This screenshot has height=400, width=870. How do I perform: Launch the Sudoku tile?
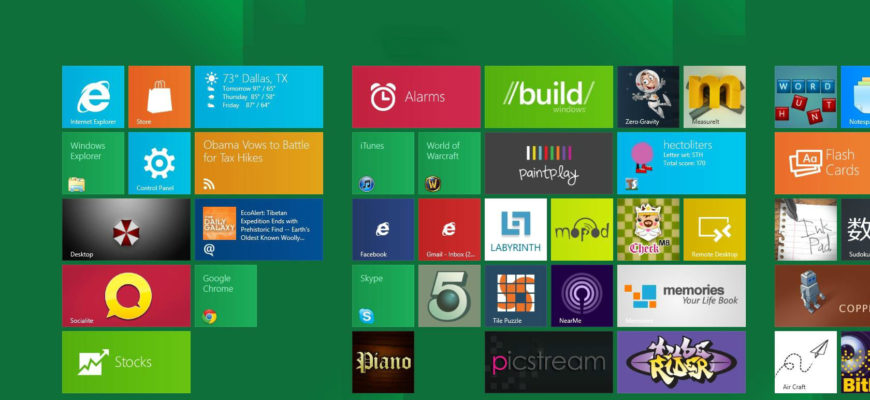click(x=856, y=229)
